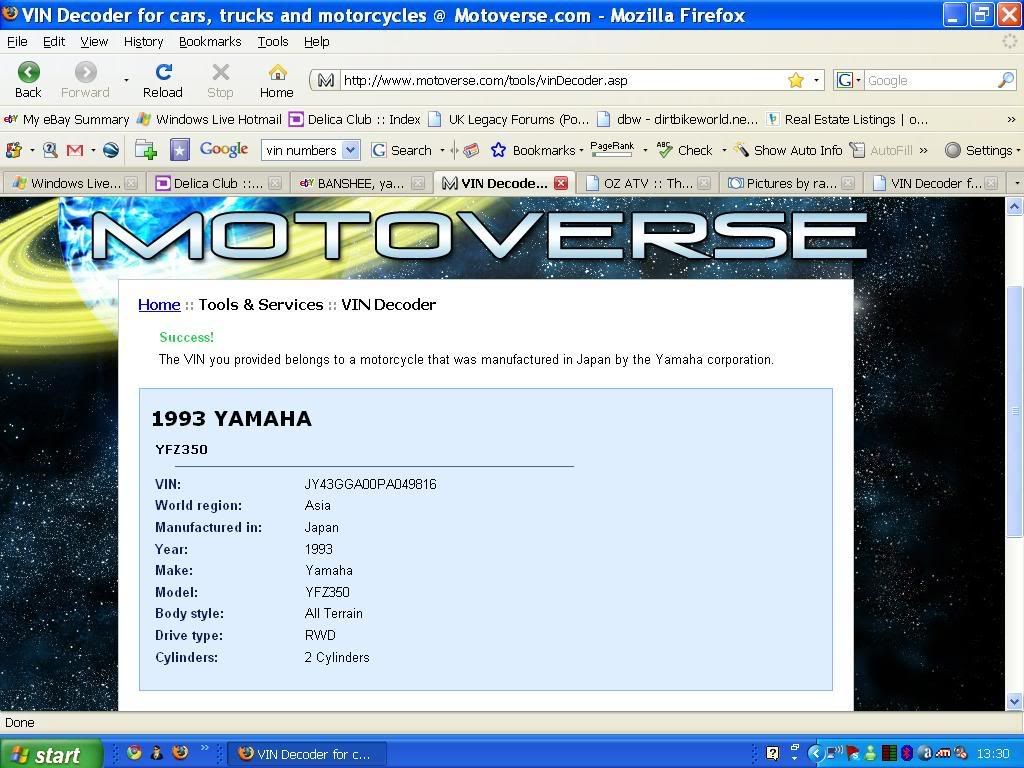Click the Gmail icon in Google toolbar
Screen dimensions: 1024x768
[x=74, y=150]
